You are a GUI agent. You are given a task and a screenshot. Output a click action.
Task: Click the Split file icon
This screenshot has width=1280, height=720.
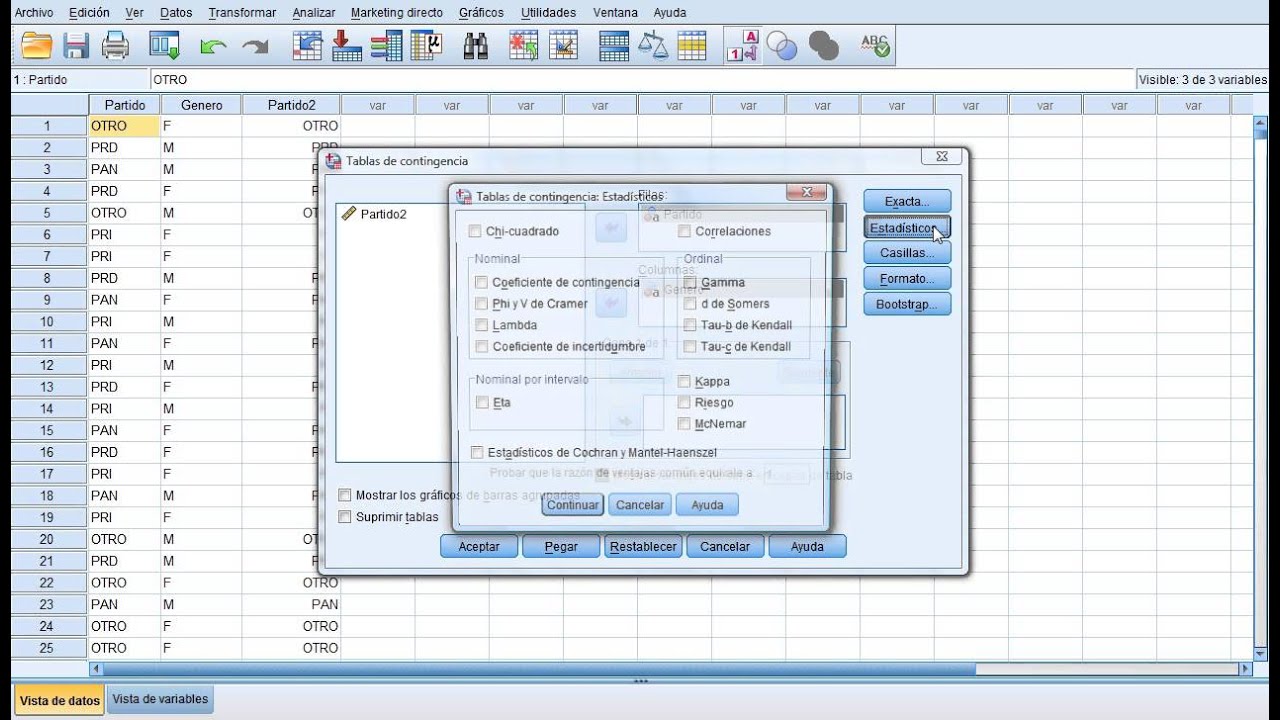point(614,46)
